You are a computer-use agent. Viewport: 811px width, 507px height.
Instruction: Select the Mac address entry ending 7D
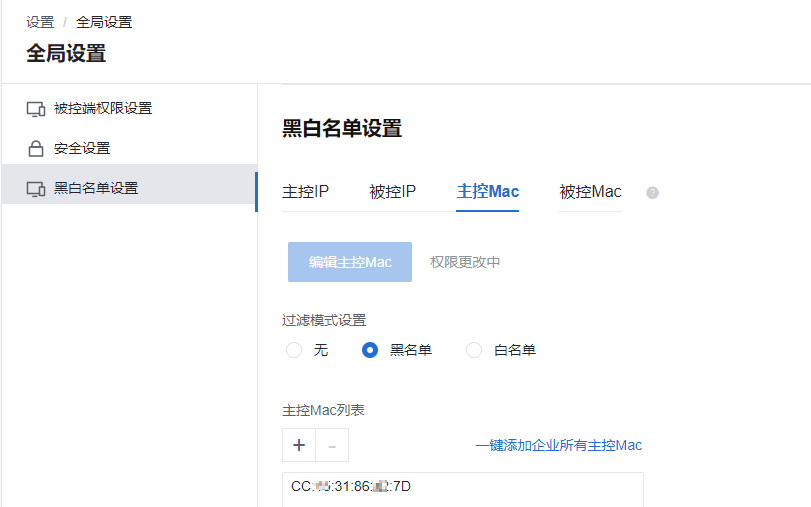coord(351,486)
